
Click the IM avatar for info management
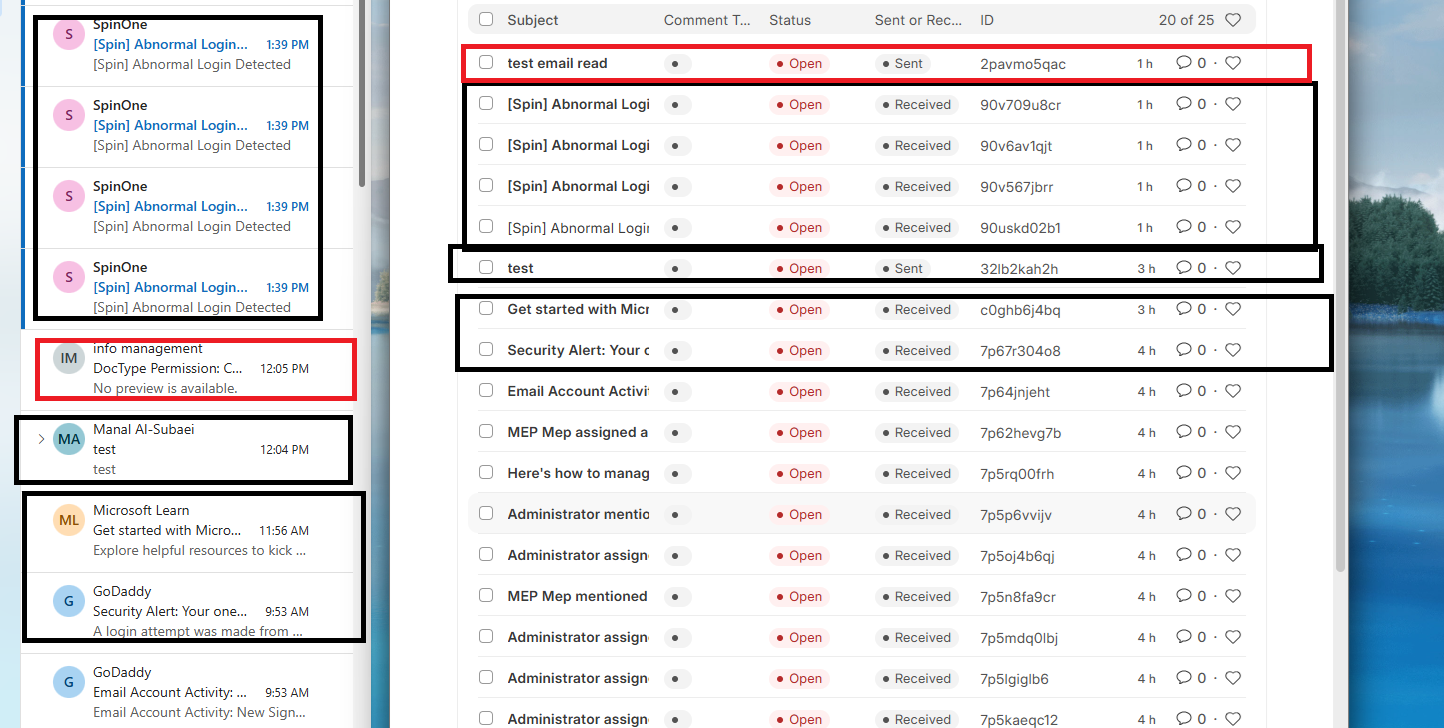(x=69, y=358)
